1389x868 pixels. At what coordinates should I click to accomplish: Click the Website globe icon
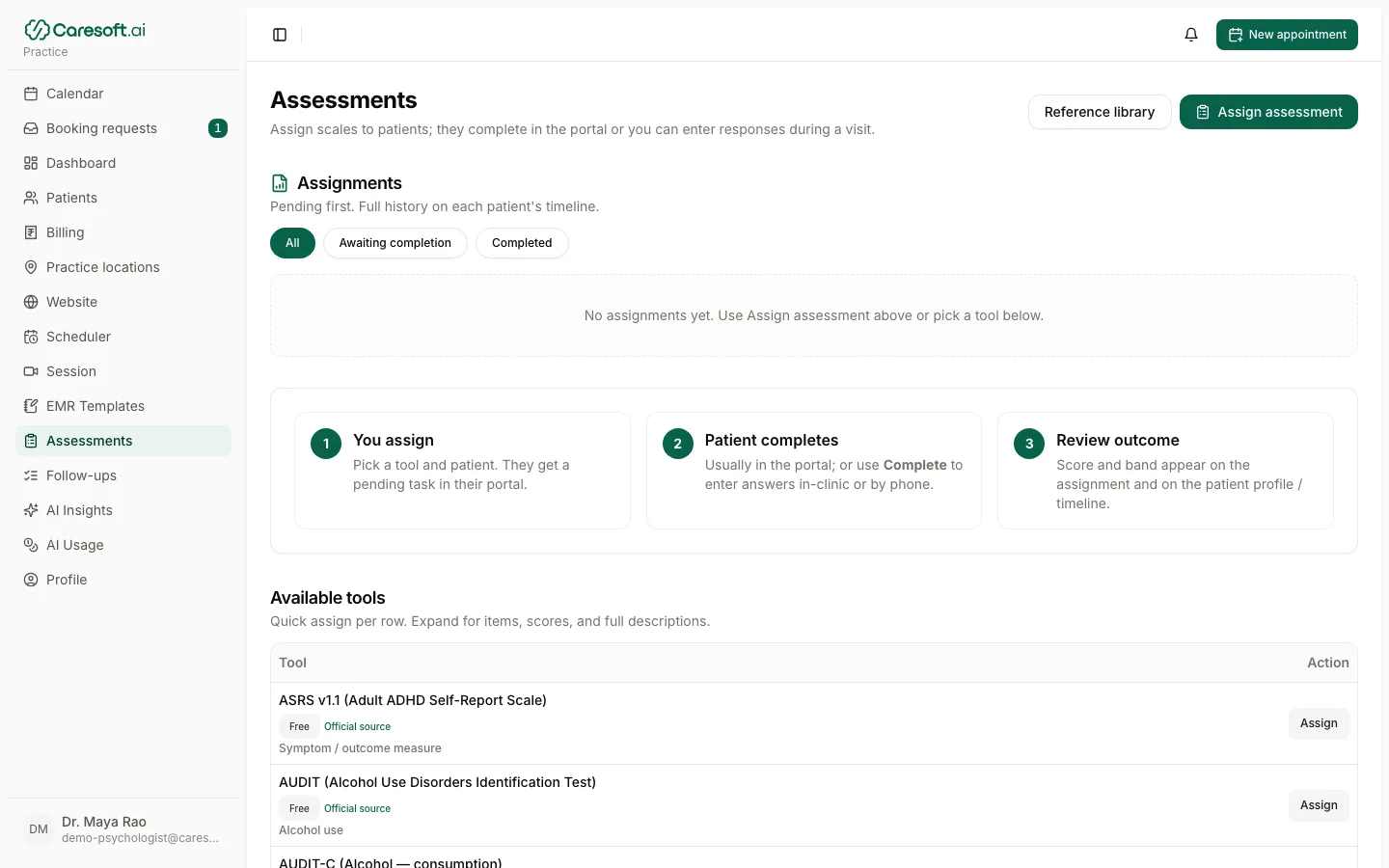pos(31,302)
